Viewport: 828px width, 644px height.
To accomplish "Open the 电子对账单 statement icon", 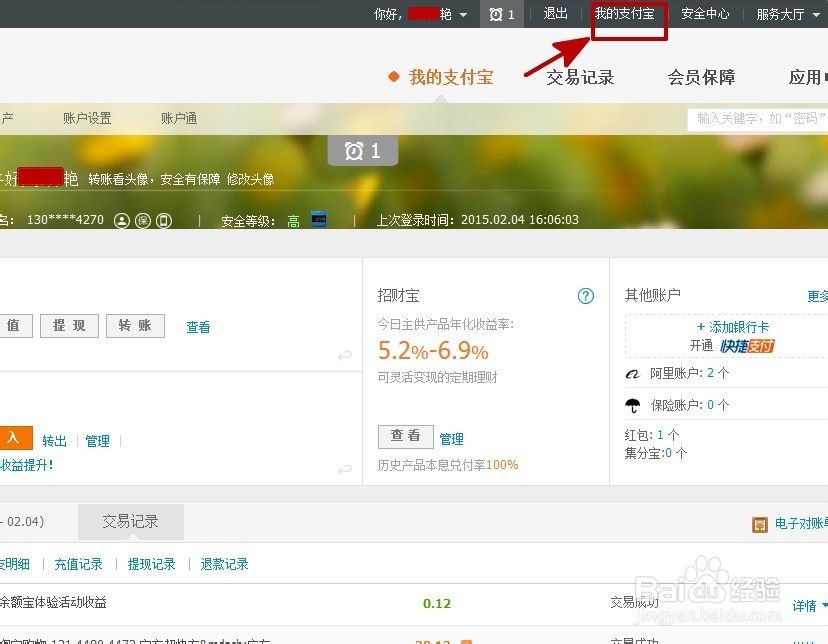I will tap(759, 524).
